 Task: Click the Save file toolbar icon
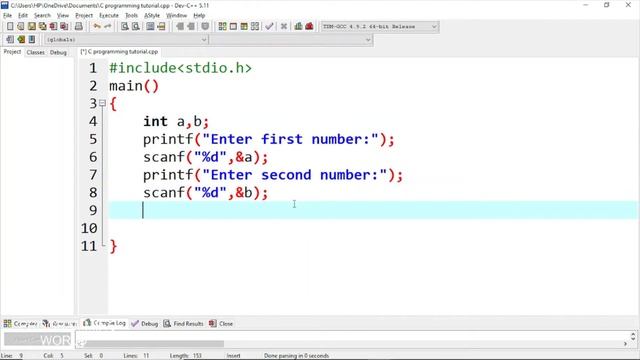pyautogui.click(x=31, y=27)
